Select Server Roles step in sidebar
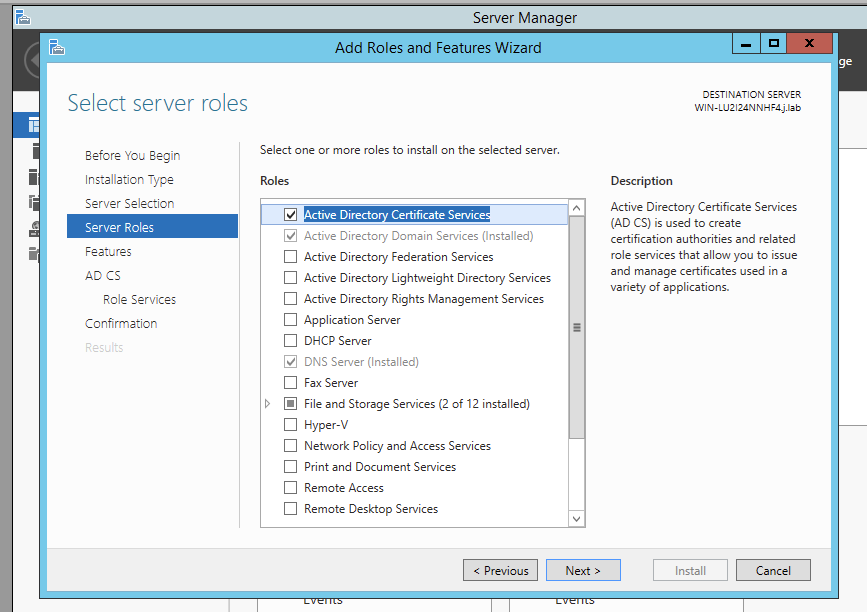The width and height of the screenshot is (867, 612). tap(153, 227)
